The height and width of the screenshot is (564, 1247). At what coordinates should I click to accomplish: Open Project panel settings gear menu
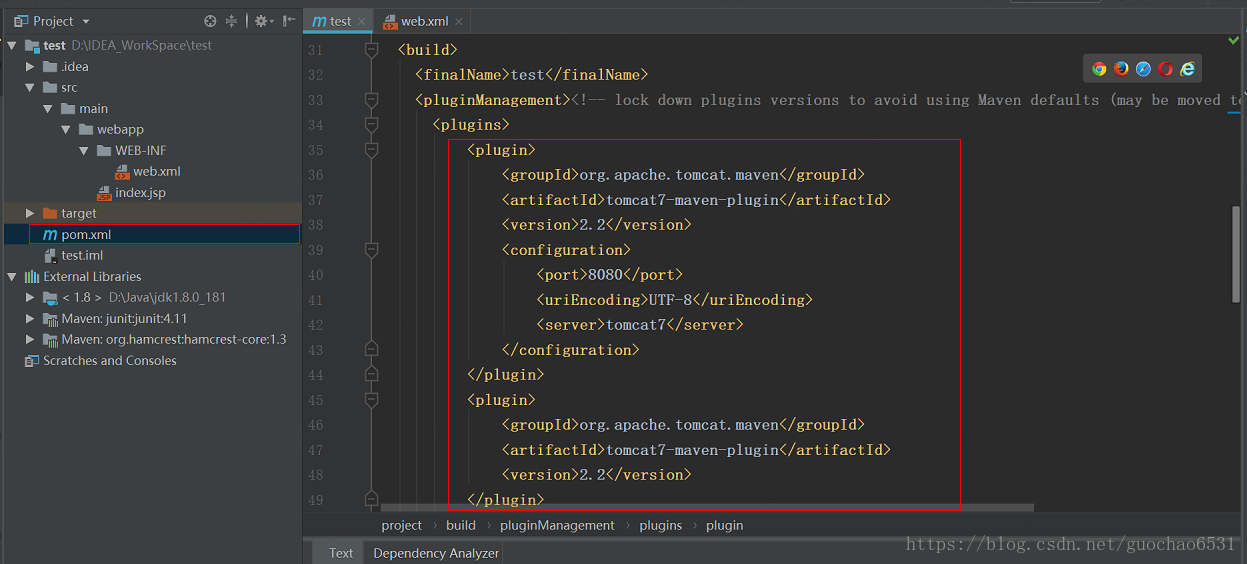[x=262, y=21]
